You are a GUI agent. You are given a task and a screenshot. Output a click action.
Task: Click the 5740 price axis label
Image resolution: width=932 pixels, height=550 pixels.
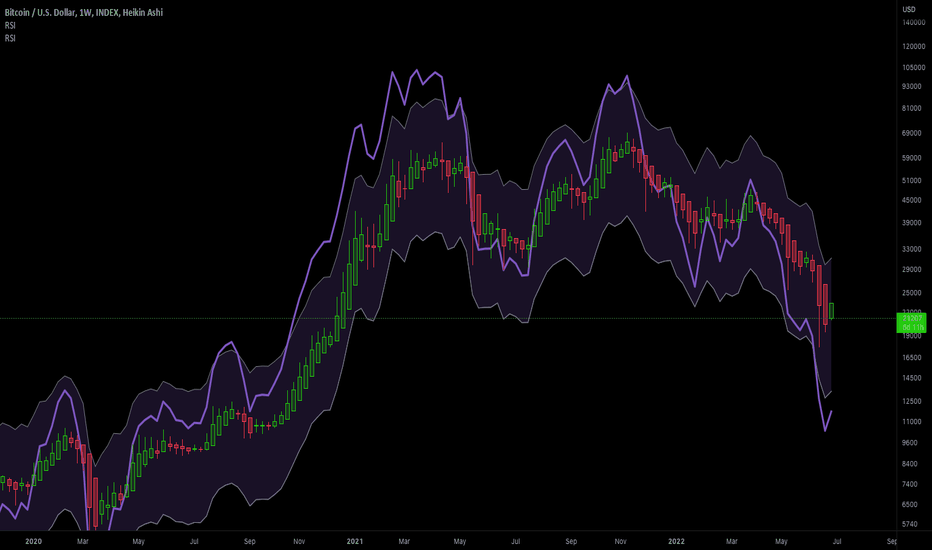click(x=910, y=524)
